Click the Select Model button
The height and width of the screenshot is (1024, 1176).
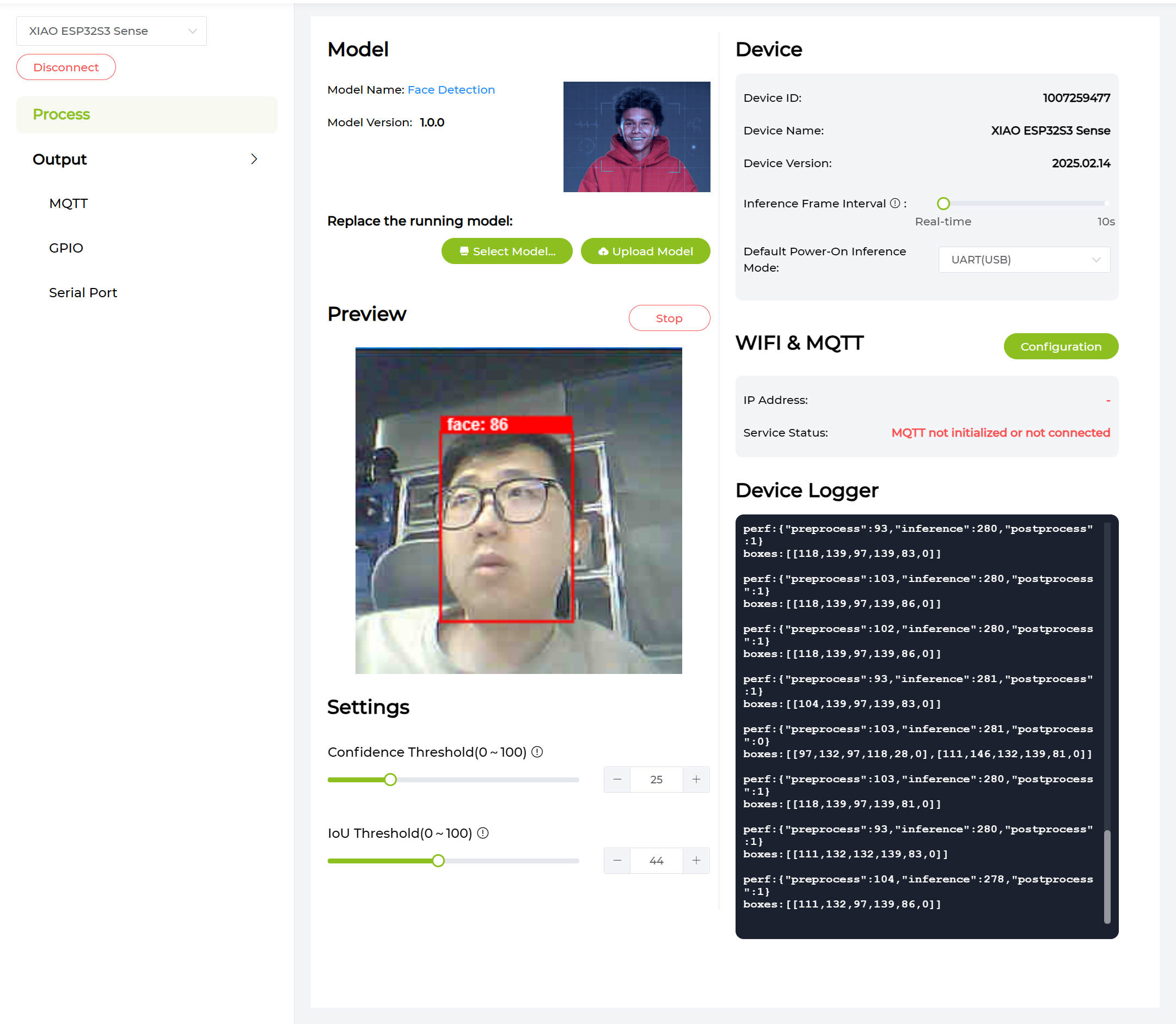pyautogui.click(x=507, y=251)
